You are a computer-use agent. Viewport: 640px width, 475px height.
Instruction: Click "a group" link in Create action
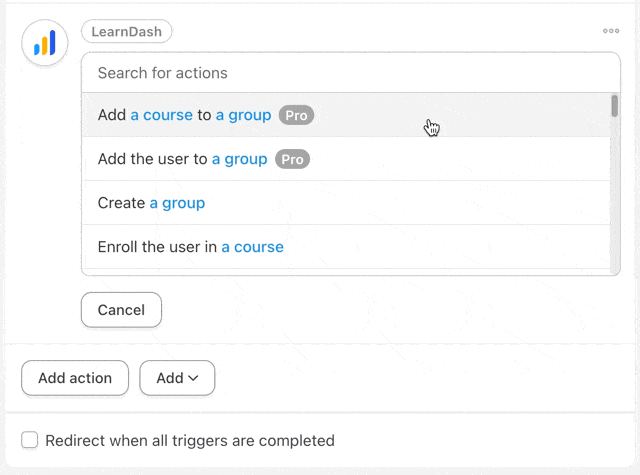pyautogui.click(x=177, y=203)
